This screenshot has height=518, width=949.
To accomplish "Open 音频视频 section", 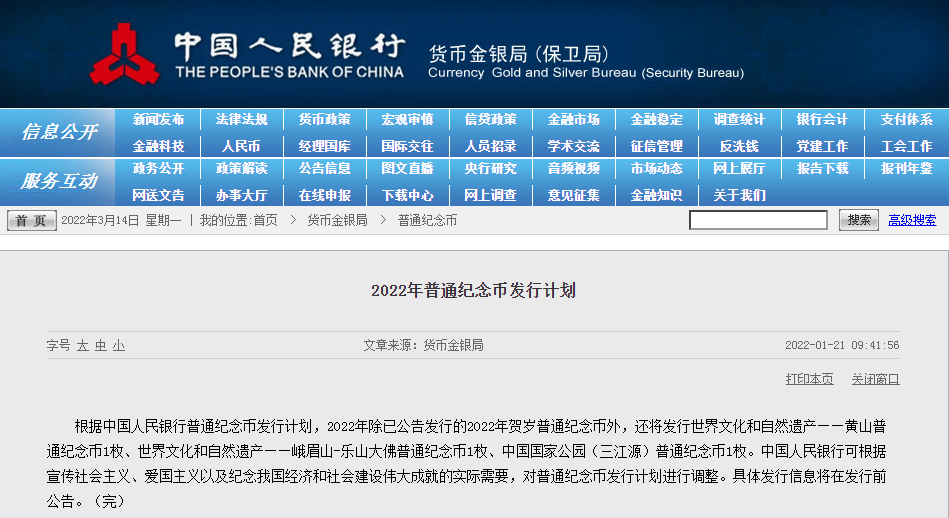I will pyautogui.click(x=573, y=169).
